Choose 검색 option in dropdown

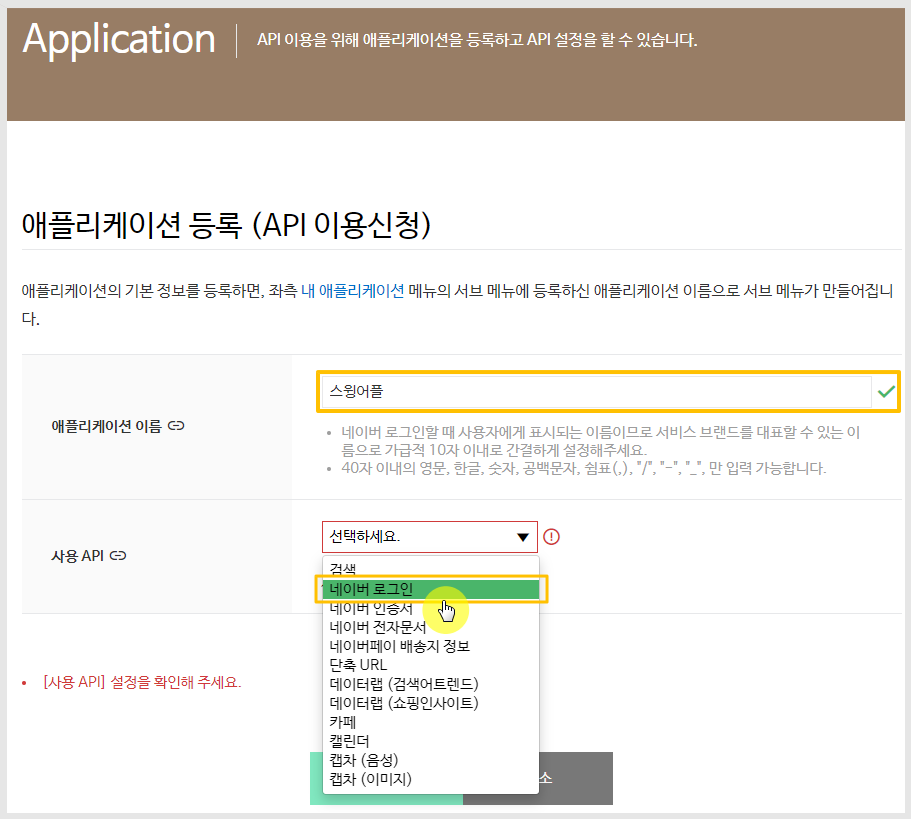pyautogui.click(x=431, y=568)
